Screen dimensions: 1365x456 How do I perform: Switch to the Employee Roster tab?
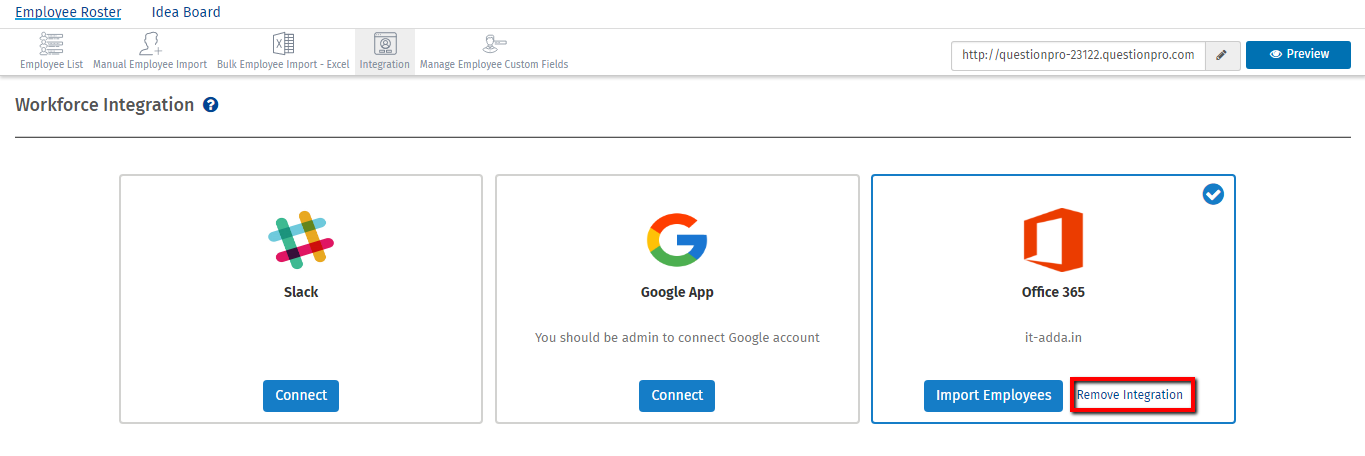(68, 13)
